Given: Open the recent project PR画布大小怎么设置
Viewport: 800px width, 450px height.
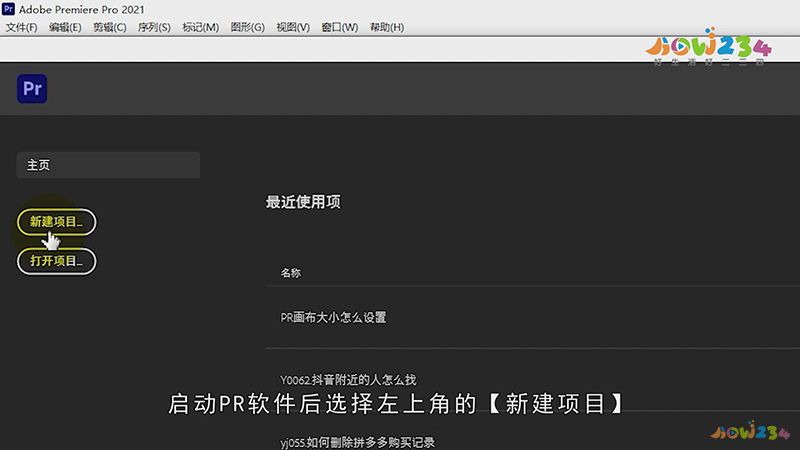Looking at the screenshot, I should tap(333, 317).
